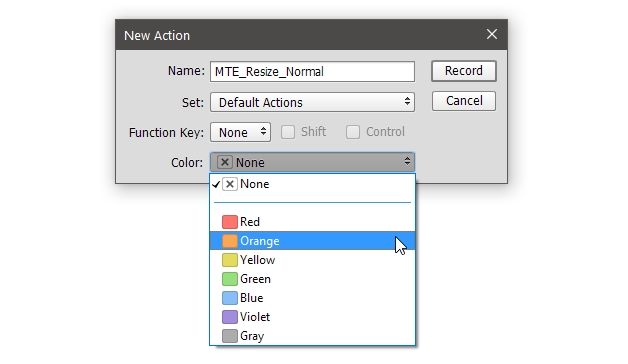The image size is (628, 364).
Task: Choose Green from the color list
Action: coord(312,279)
